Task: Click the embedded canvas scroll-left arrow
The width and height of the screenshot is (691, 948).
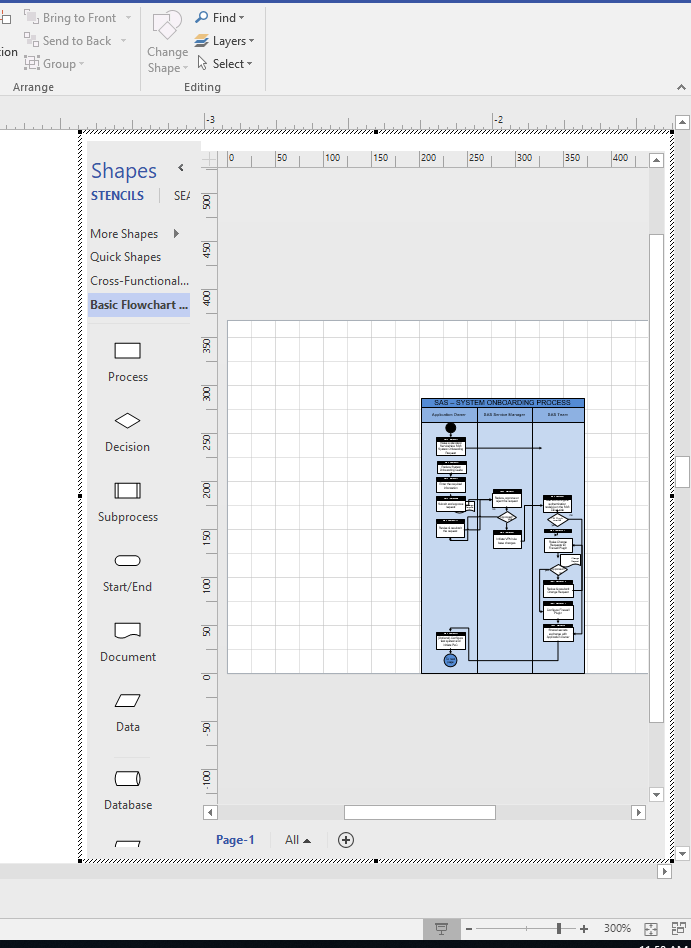Action: pos(210,813)
